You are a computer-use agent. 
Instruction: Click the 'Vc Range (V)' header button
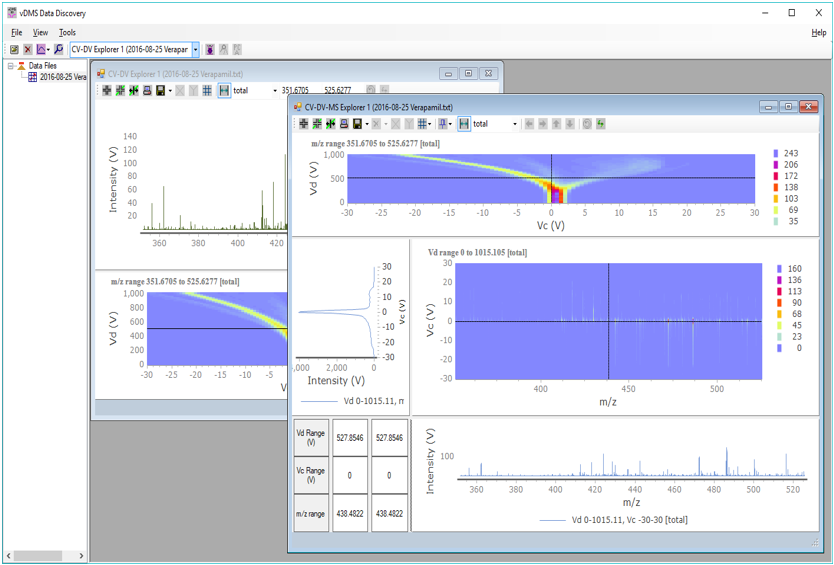point(311,475)
